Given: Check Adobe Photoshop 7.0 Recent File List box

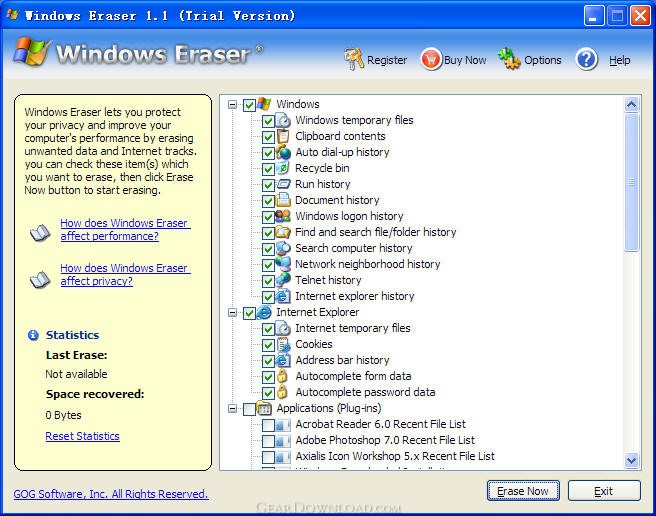Looking at the screenshot, I should [268, 441].
